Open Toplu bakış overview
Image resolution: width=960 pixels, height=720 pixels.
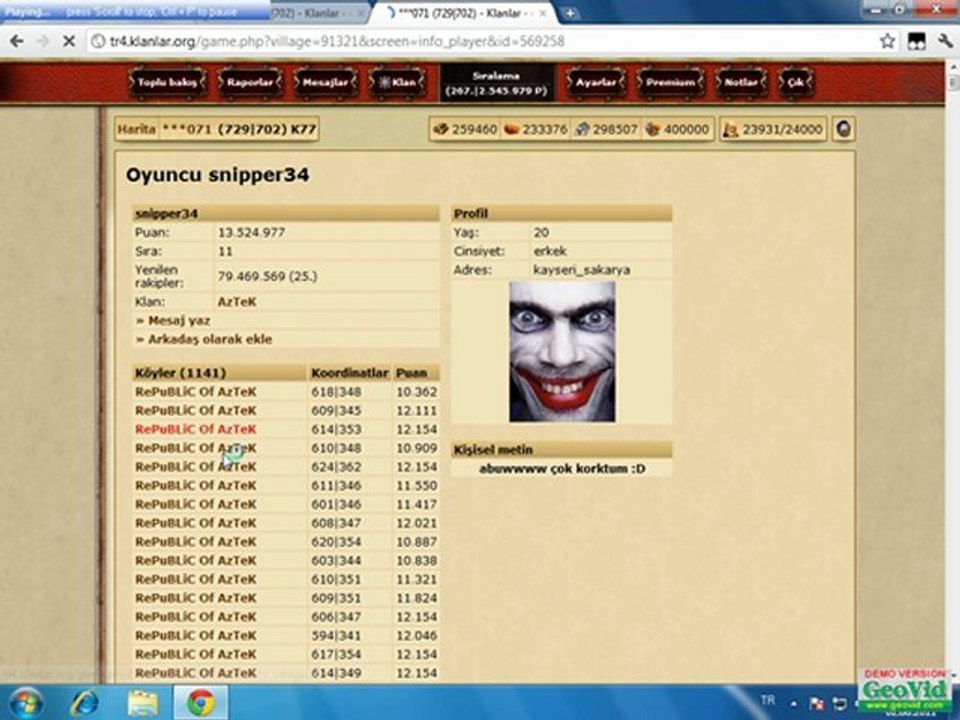(x=167, y=82)
